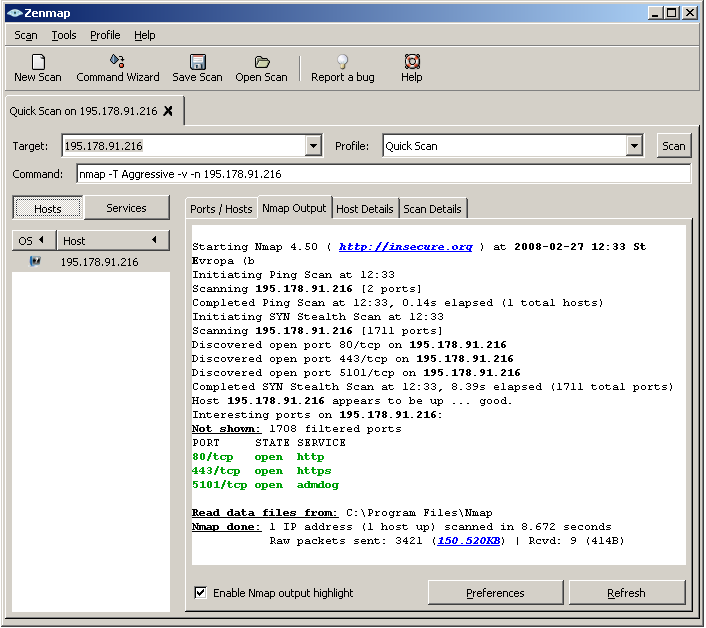
Task: Click 'Discovered open port 5101/tcp' line
Action: 356,373
